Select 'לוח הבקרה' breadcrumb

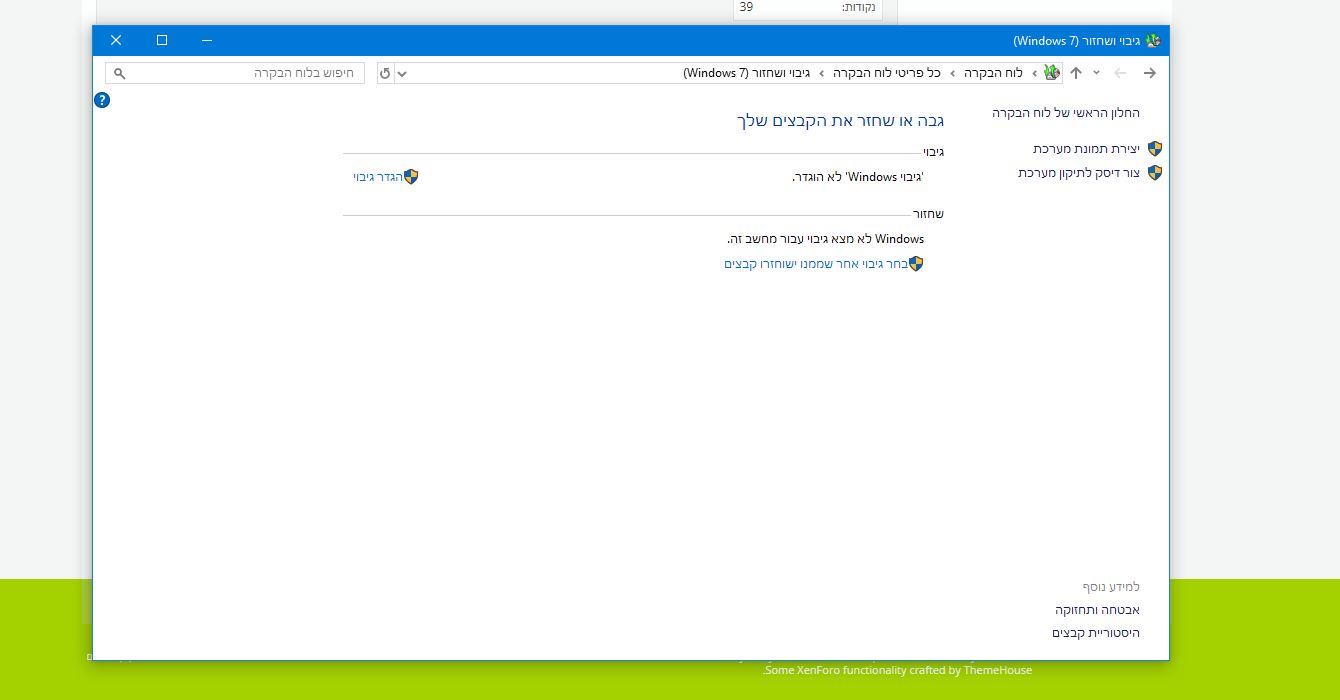click(993, 73)
